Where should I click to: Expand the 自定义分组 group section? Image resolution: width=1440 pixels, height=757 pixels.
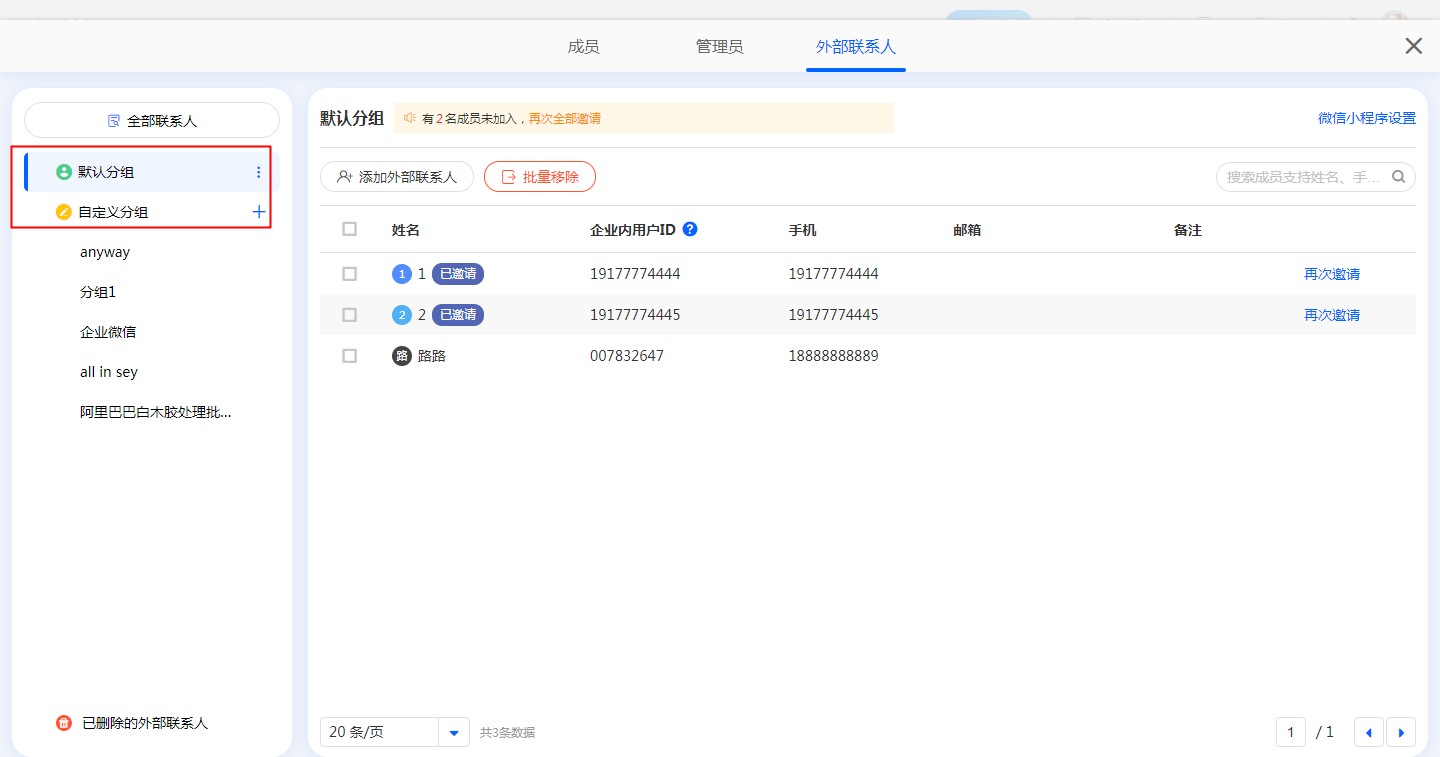pos(113,212)
